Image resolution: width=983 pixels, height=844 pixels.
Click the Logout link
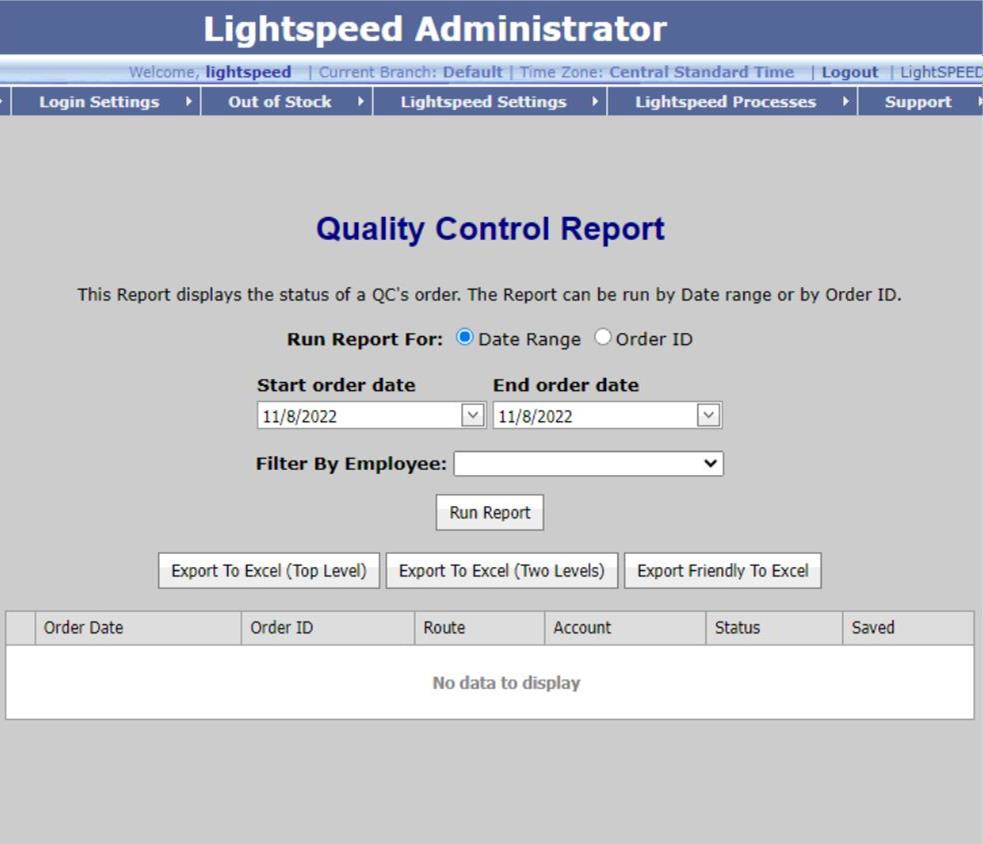(849, 72)
